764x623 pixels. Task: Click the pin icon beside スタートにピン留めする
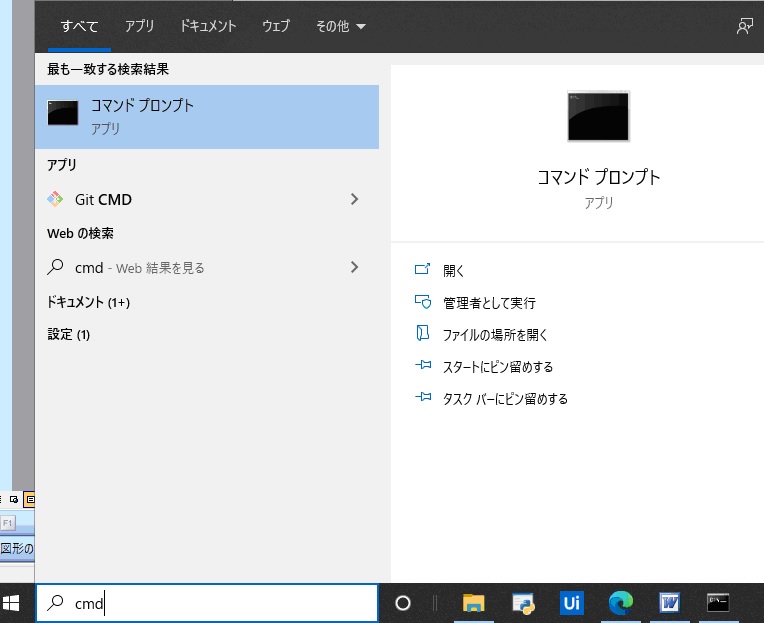[x=423, y=365]
